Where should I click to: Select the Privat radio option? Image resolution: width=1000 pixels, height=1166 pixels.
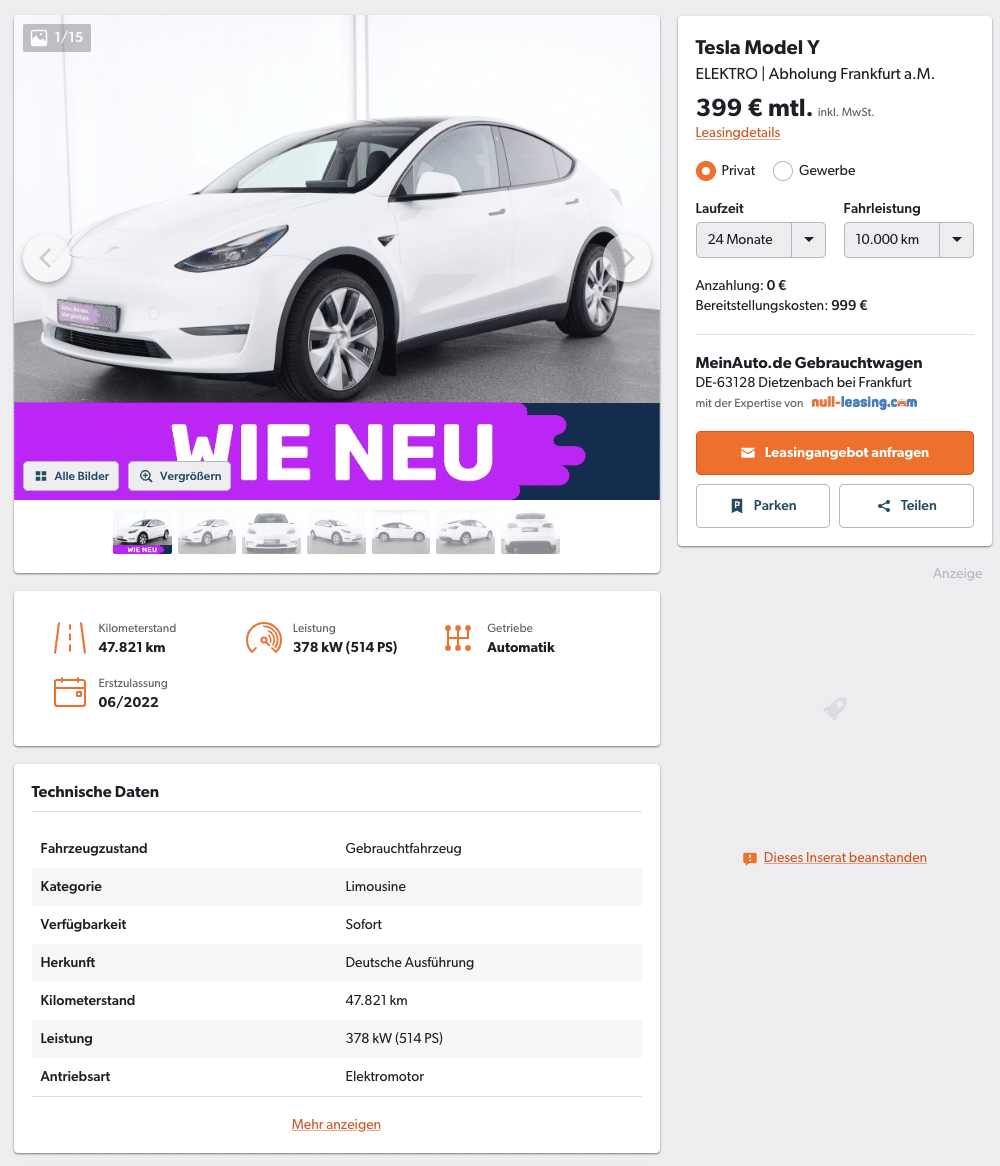706,171
